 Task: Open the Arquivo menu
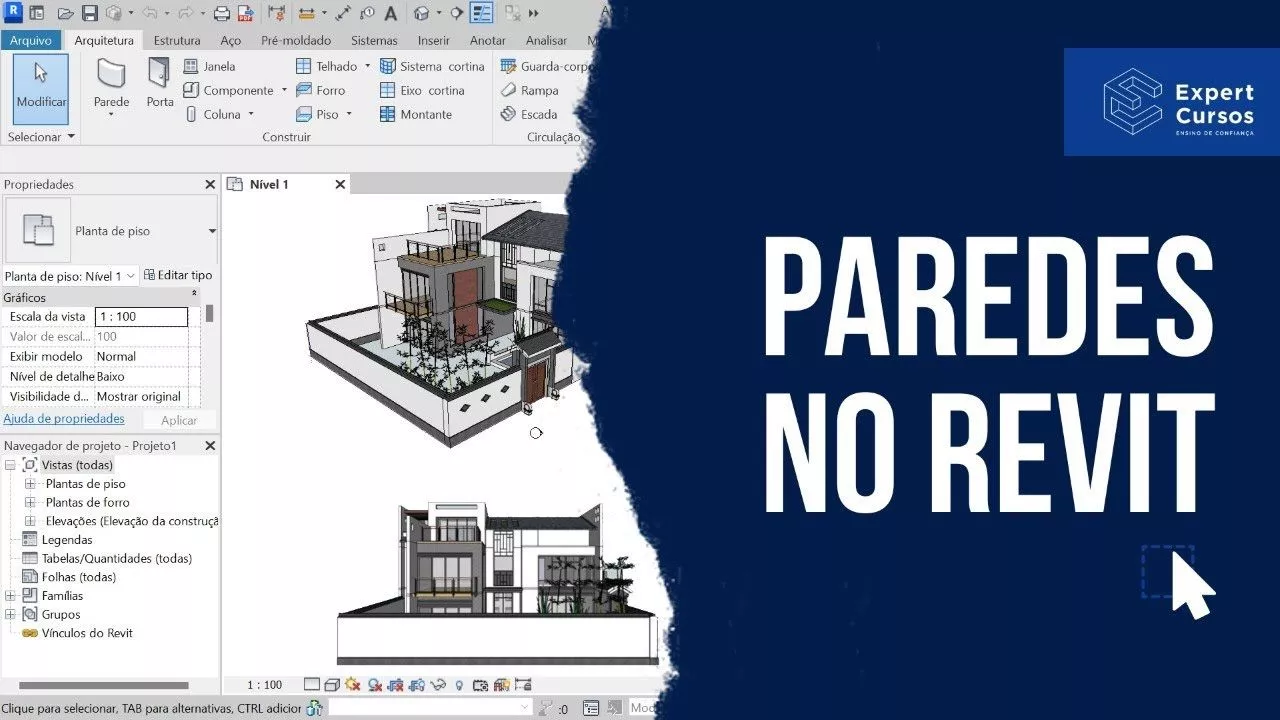(31, 41)
